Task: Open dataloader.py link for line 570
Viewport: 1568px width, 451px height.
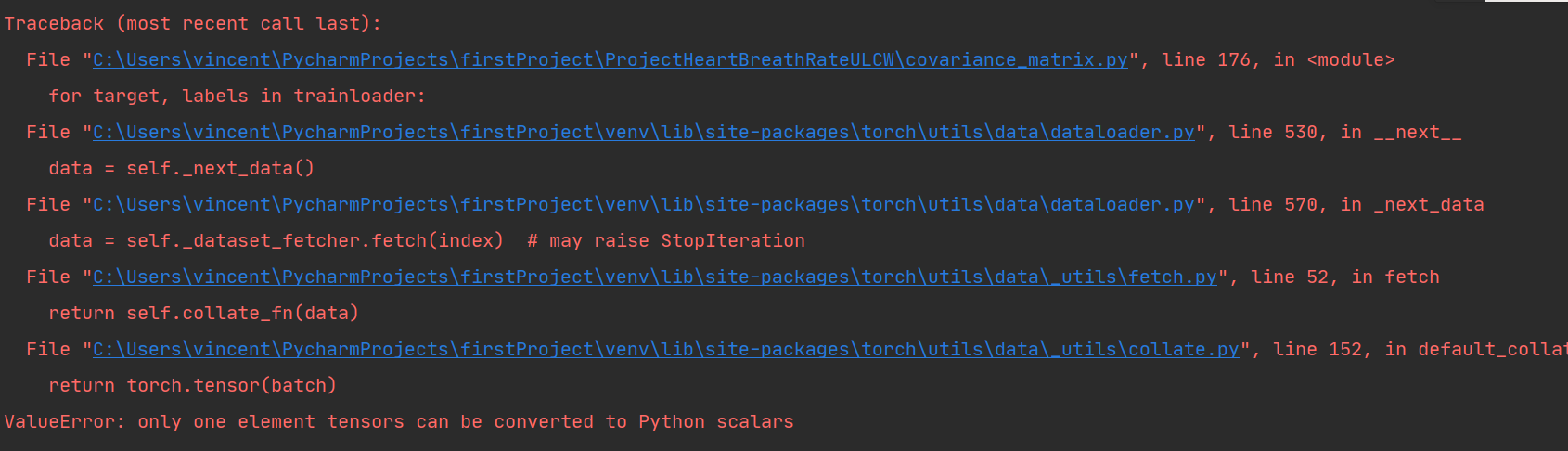Action: pyautogui.click(x=643, y=205)
